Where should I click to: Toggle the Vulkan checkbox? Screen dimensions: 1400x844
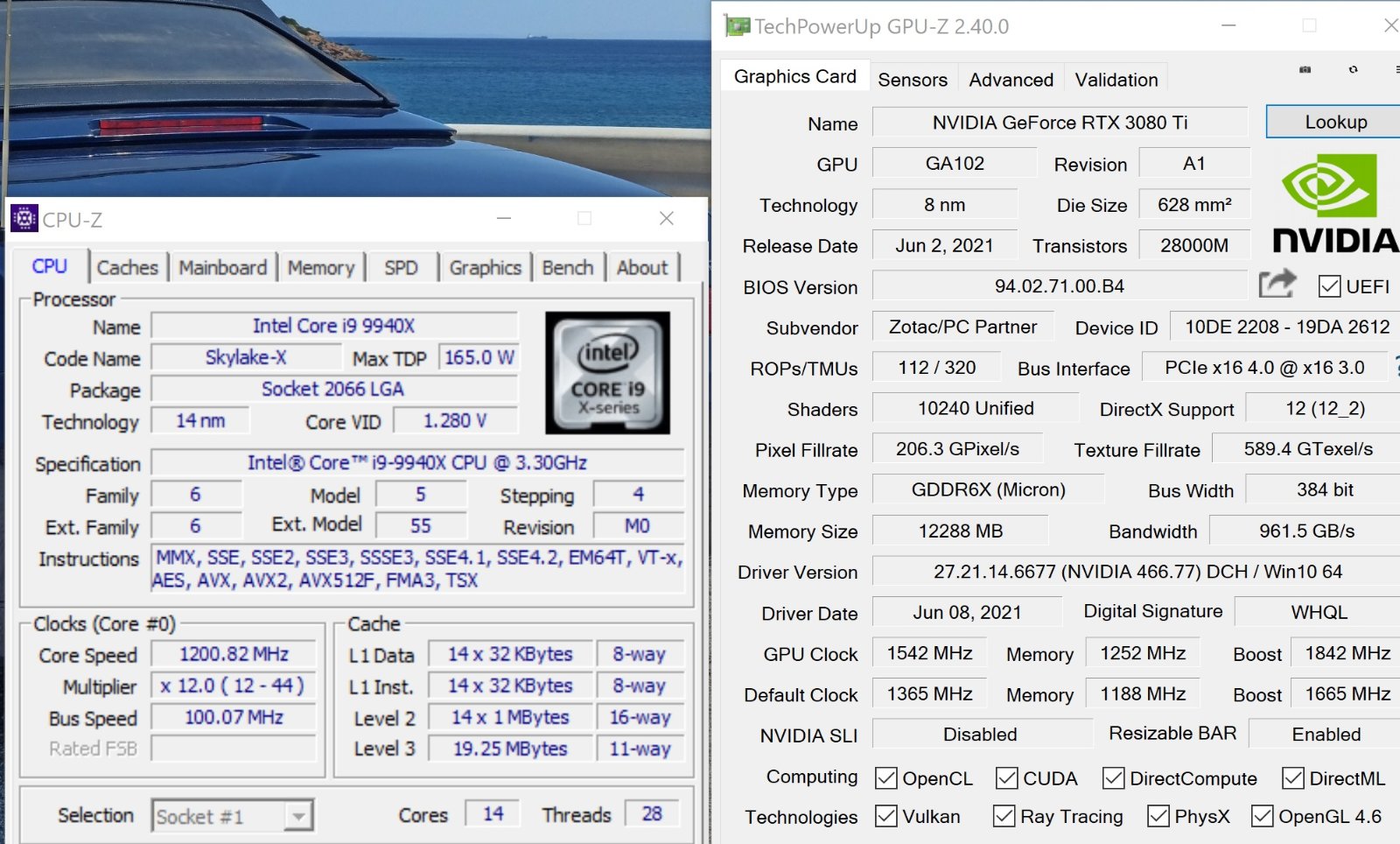point(886,816)
